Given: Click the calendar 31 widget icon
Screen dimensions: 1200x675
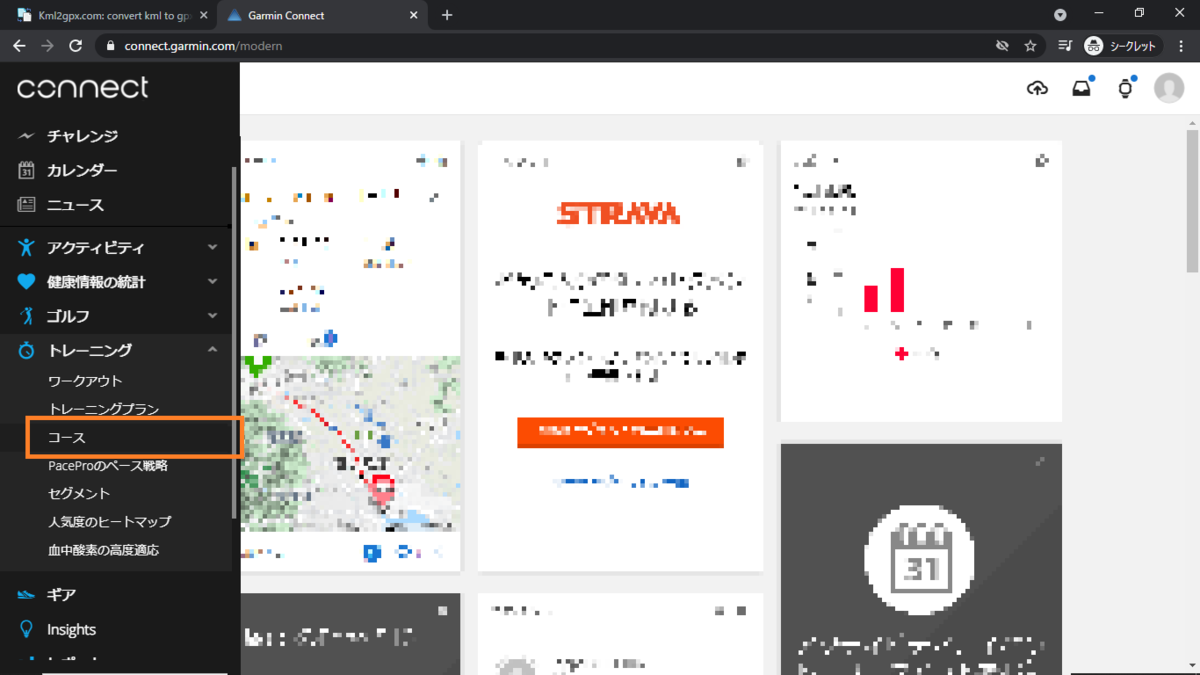Looking at the screenshot, I should point(920,558).
